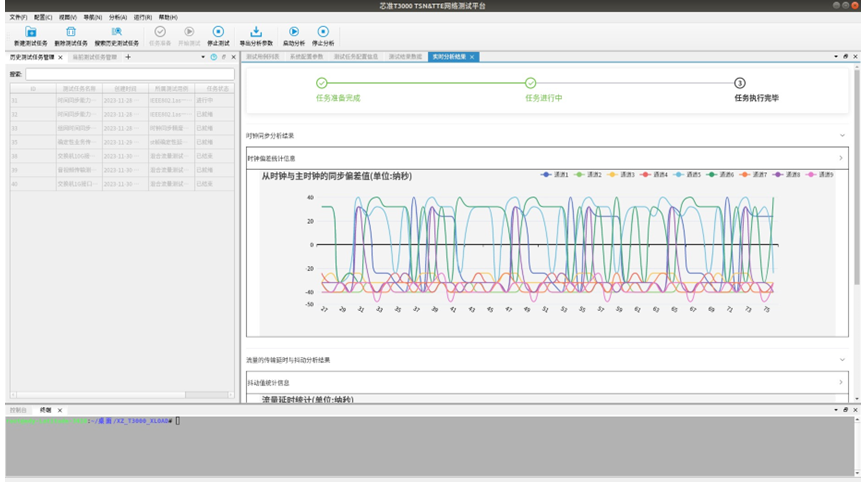The width and height of the screenshot is (866, 482).
Task: Switch to the 系统配置参数 tab
Action: (x=307, y=57)
